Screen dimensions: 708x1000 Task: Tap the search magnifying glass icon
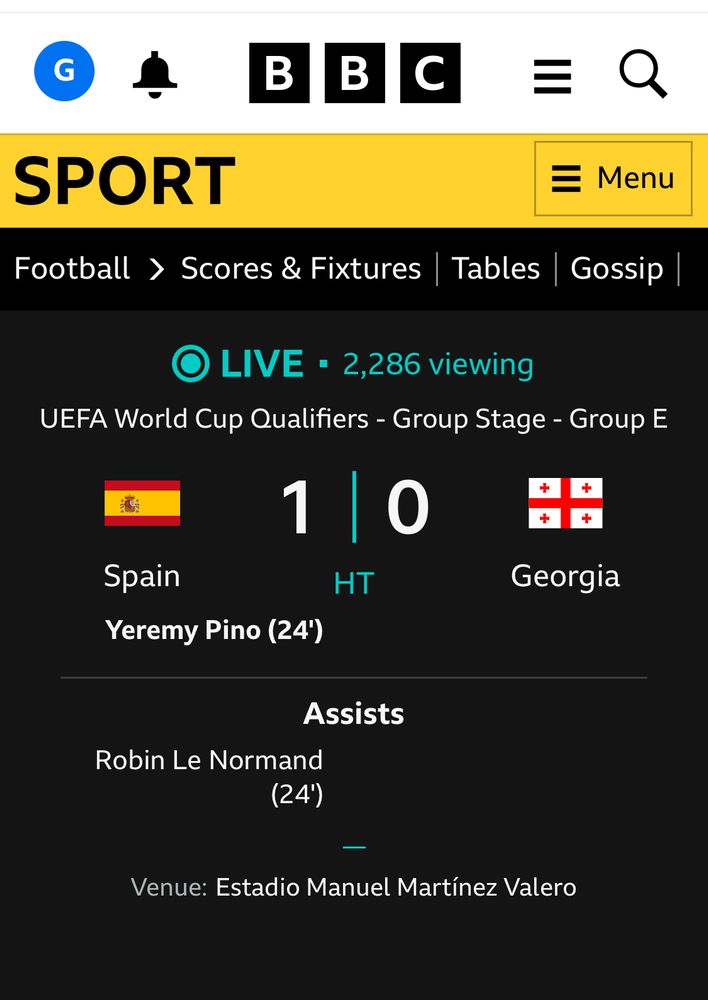tap(642, 73)
